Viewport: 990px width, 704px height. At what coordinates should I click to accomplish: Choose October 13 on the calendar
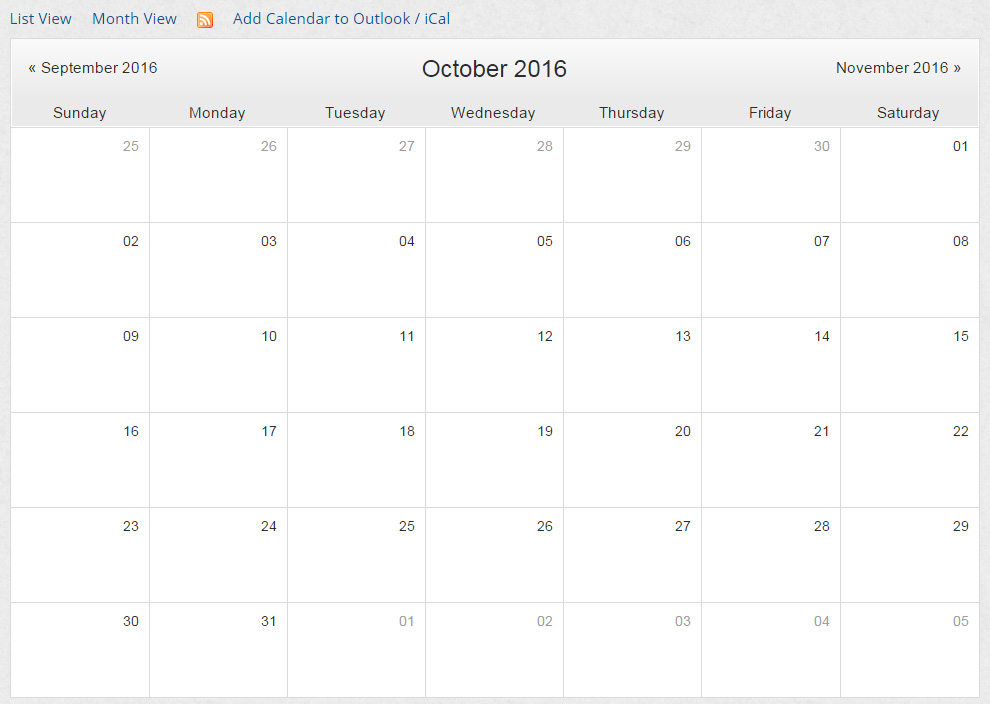coord(633,365)
